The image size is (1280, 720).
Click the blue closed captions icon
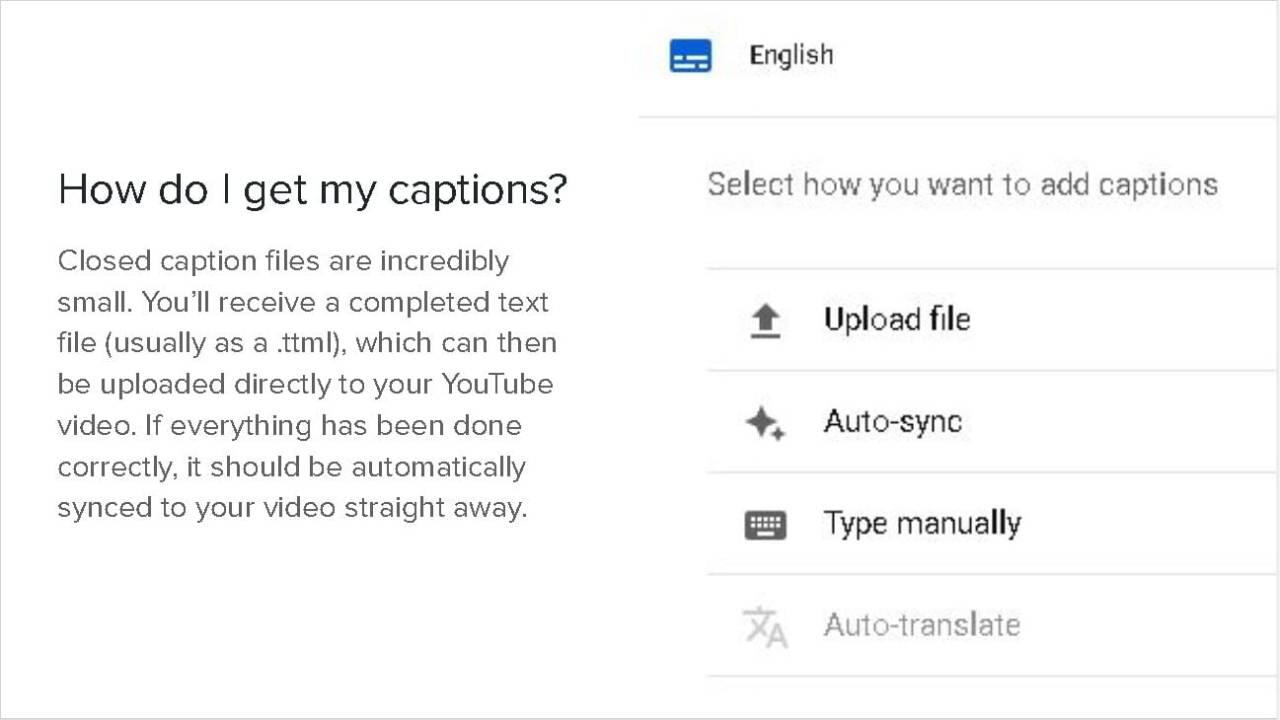[690, 56]
